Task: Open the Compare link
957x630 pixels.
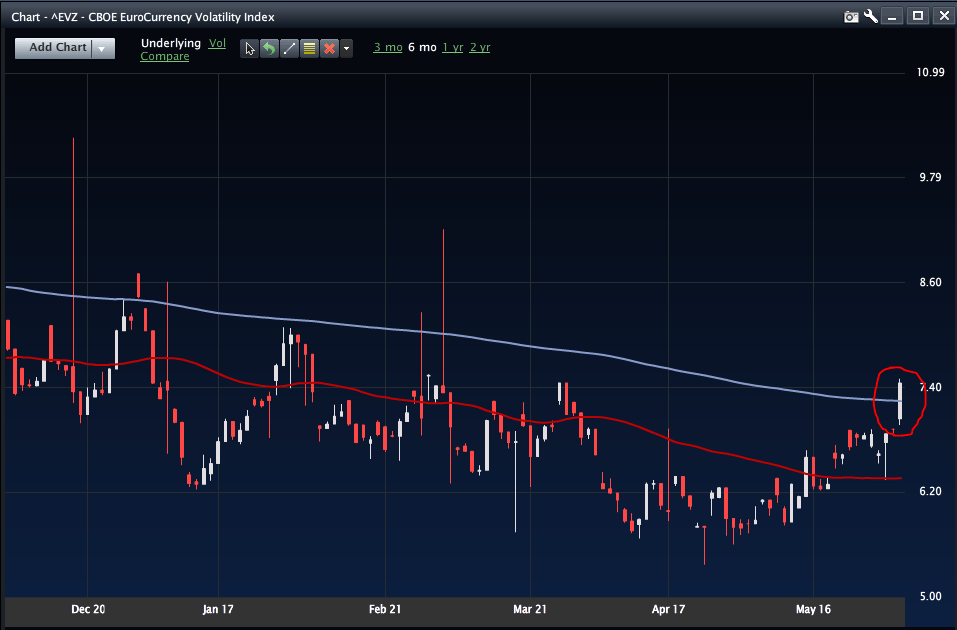Action: coord(164,57)
